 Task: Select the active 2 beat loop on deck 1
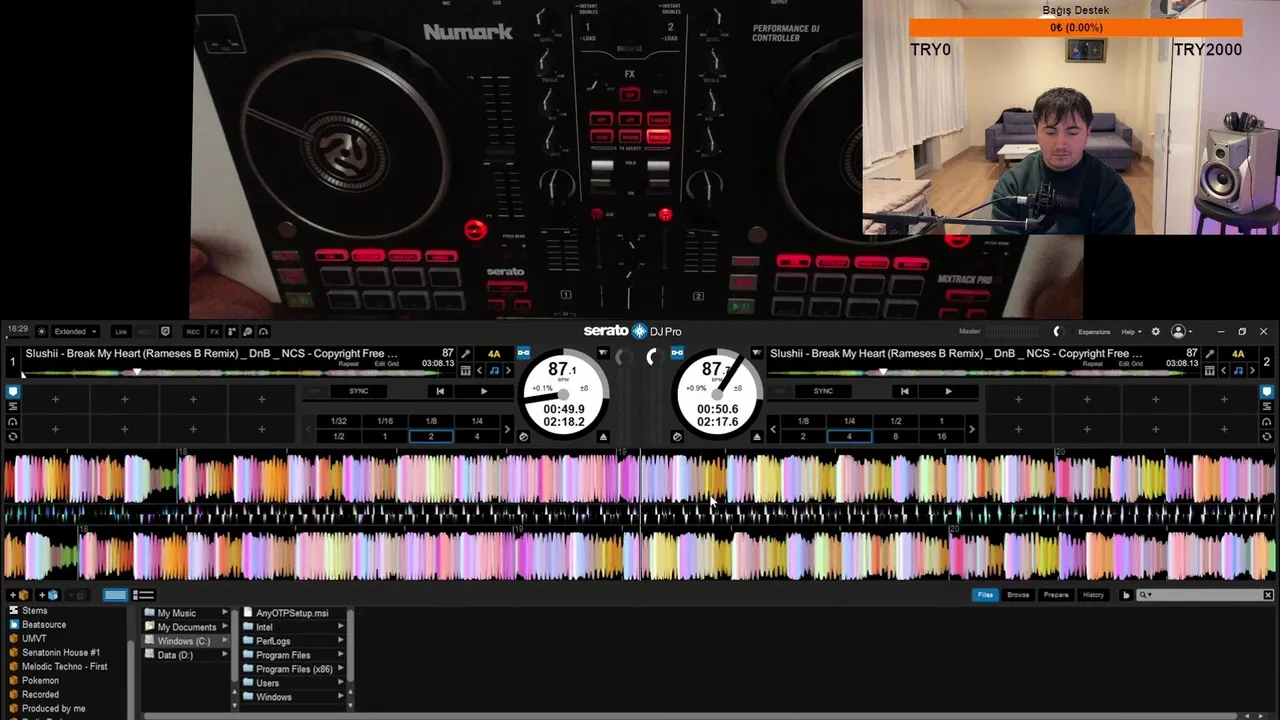pos(431,436)
